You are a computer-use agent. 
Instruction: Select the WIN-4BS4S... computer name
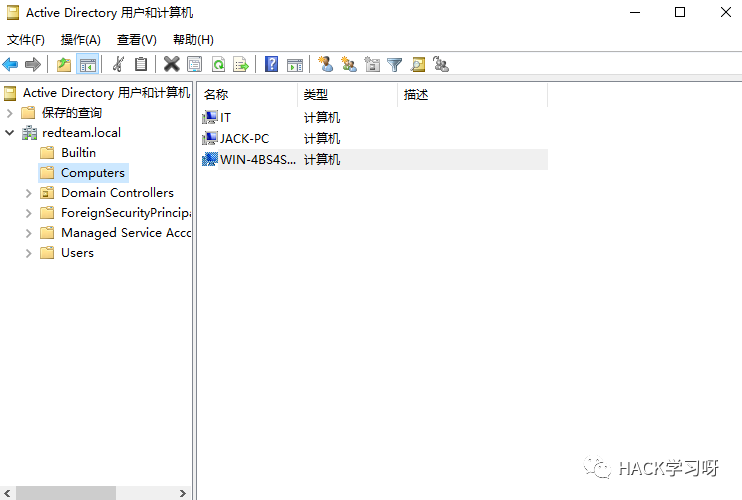click(x=258, y=160)
